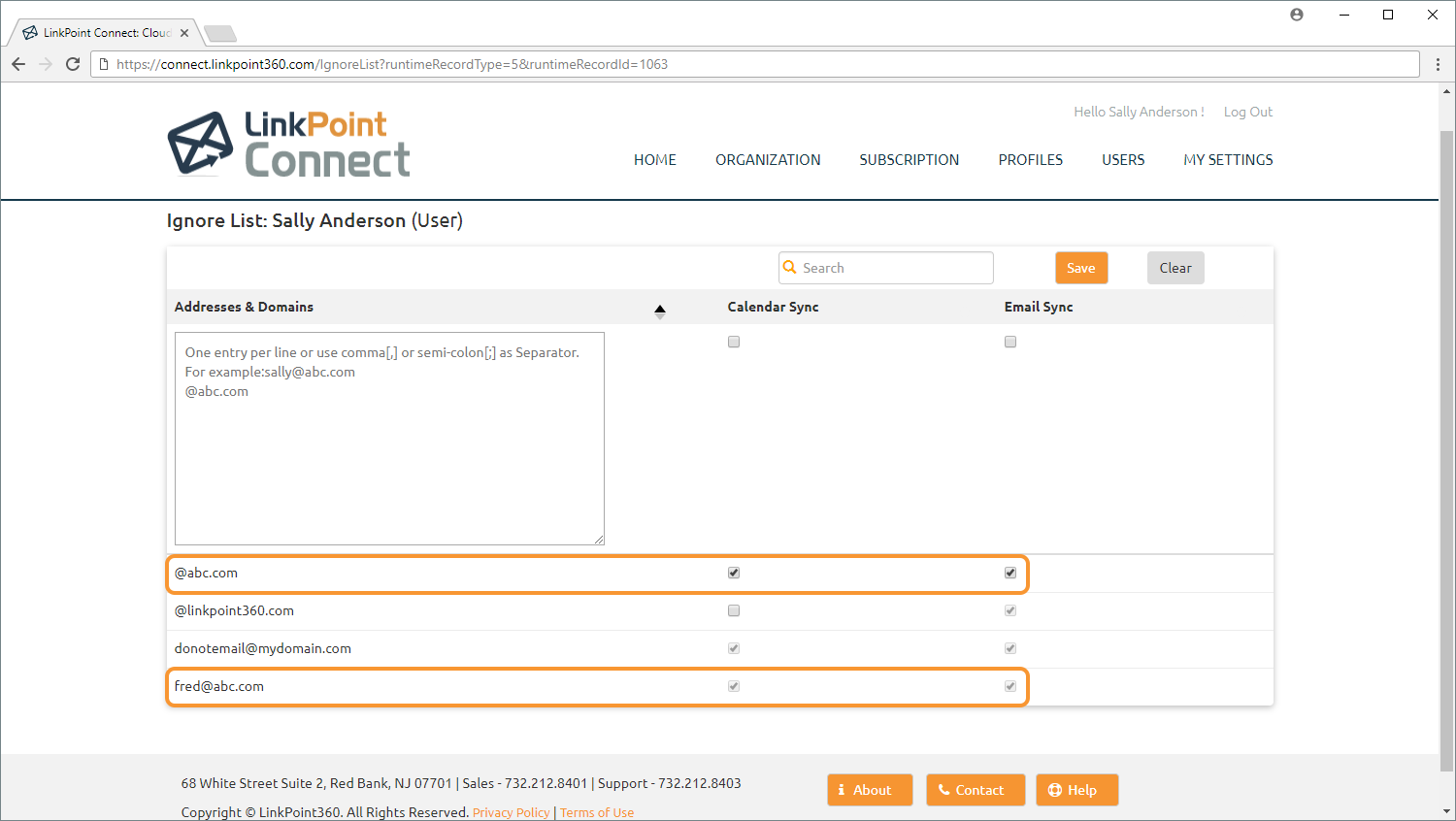Log Out of the account

pos(1248,112)
